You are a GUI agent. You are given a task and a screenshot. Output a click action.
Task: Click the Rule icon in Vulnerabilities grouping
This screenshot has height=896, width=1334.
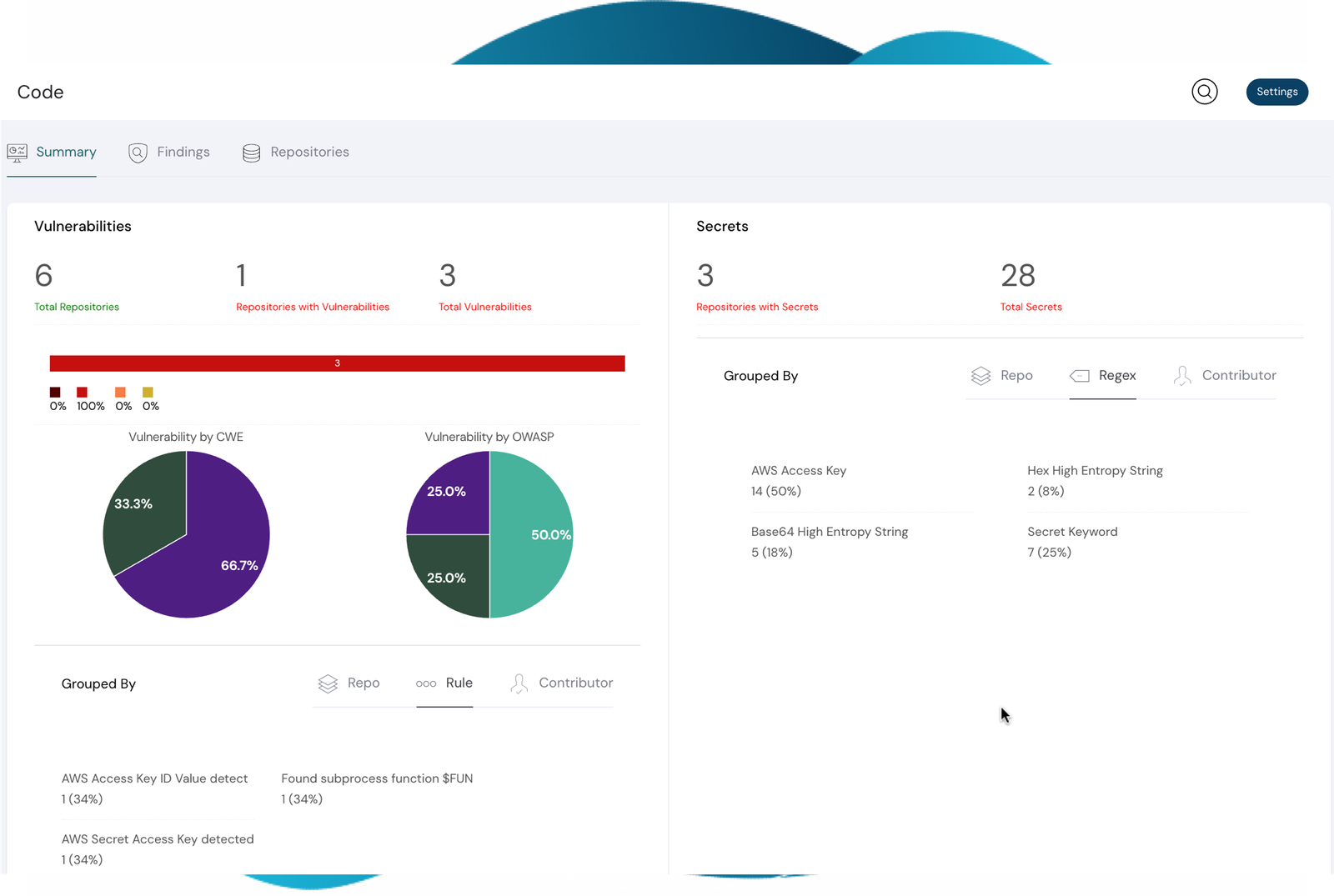(x=426, y=683)
